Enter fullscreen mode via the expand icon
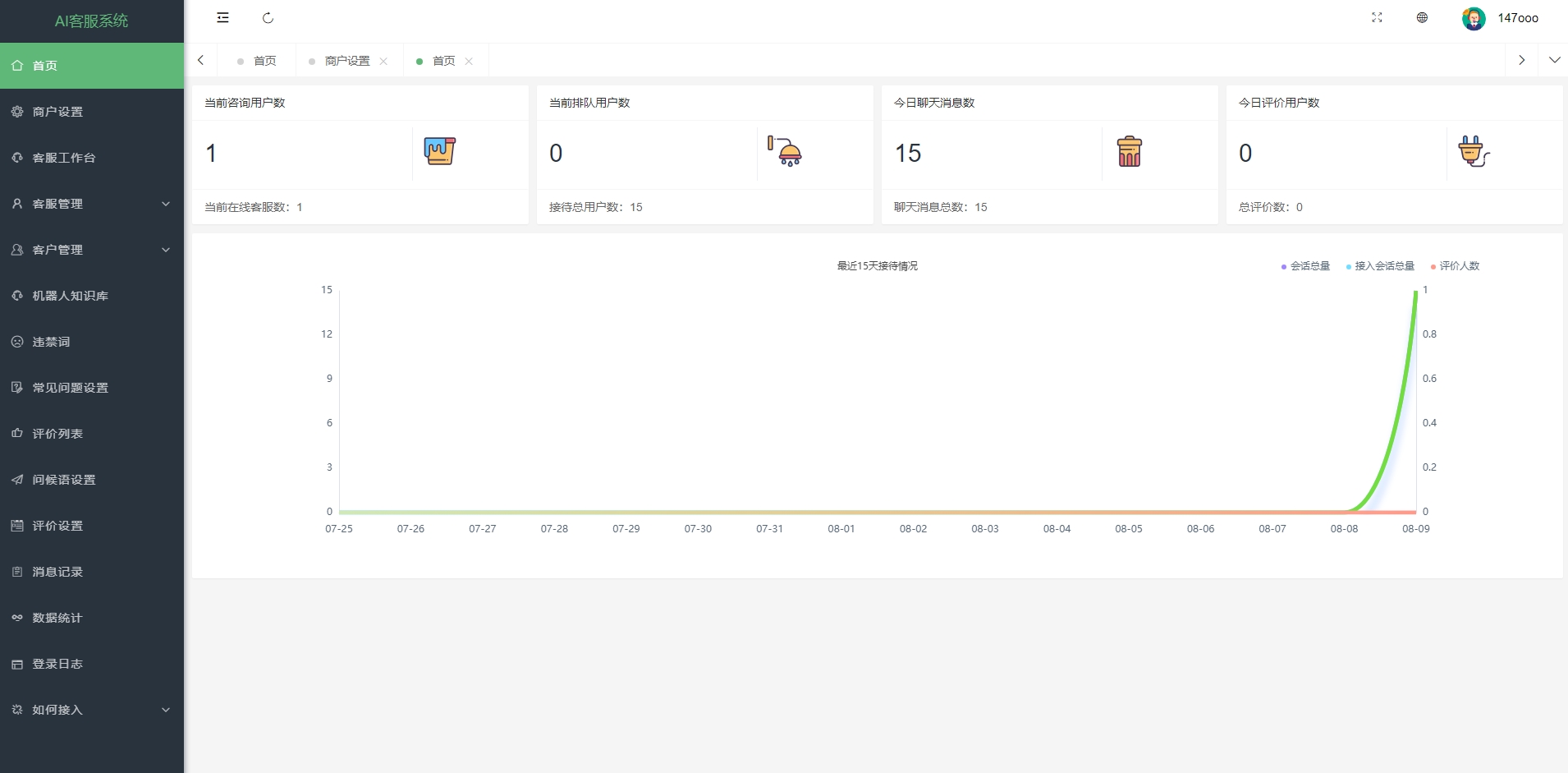Image resolution: width=1568 pixels, height=773 pixels. click(1377, 18)
